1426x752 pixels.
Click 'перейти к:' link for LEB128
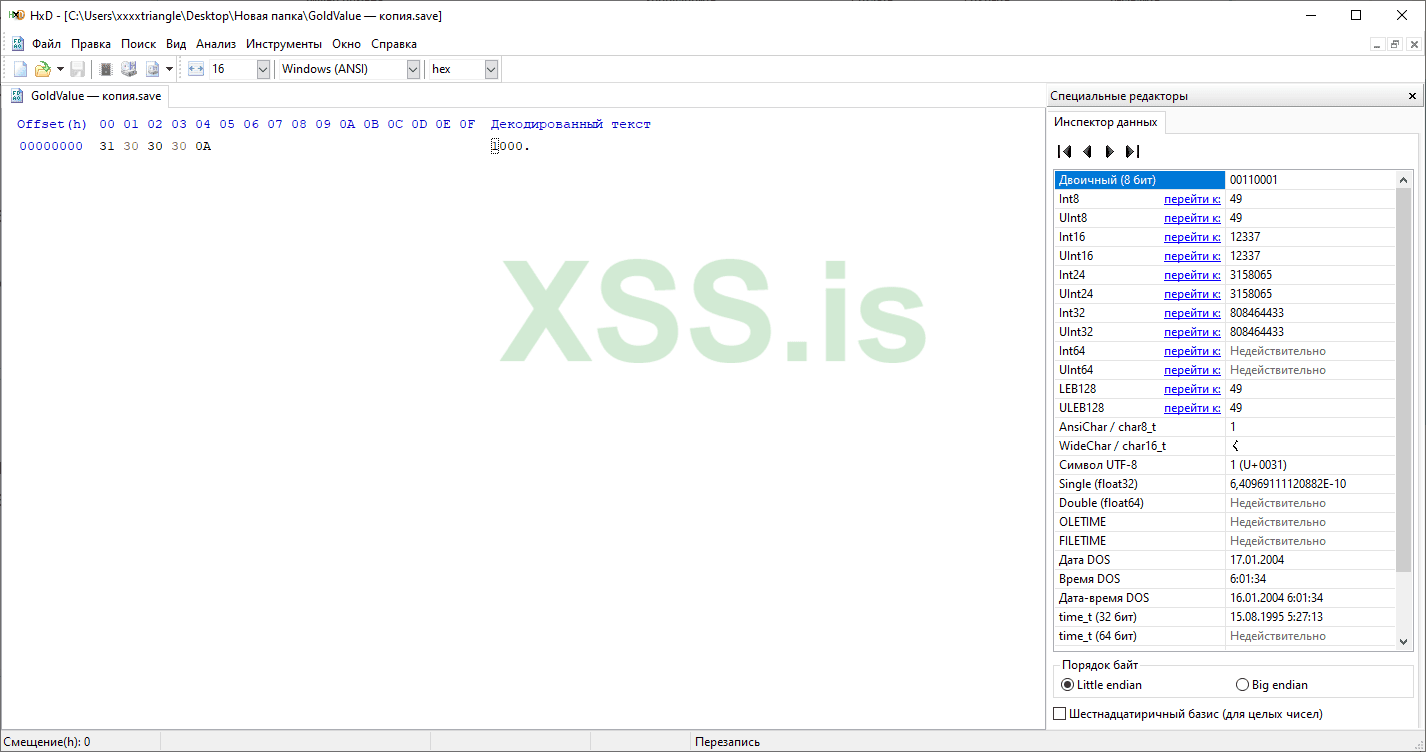tap(1192, 389)
